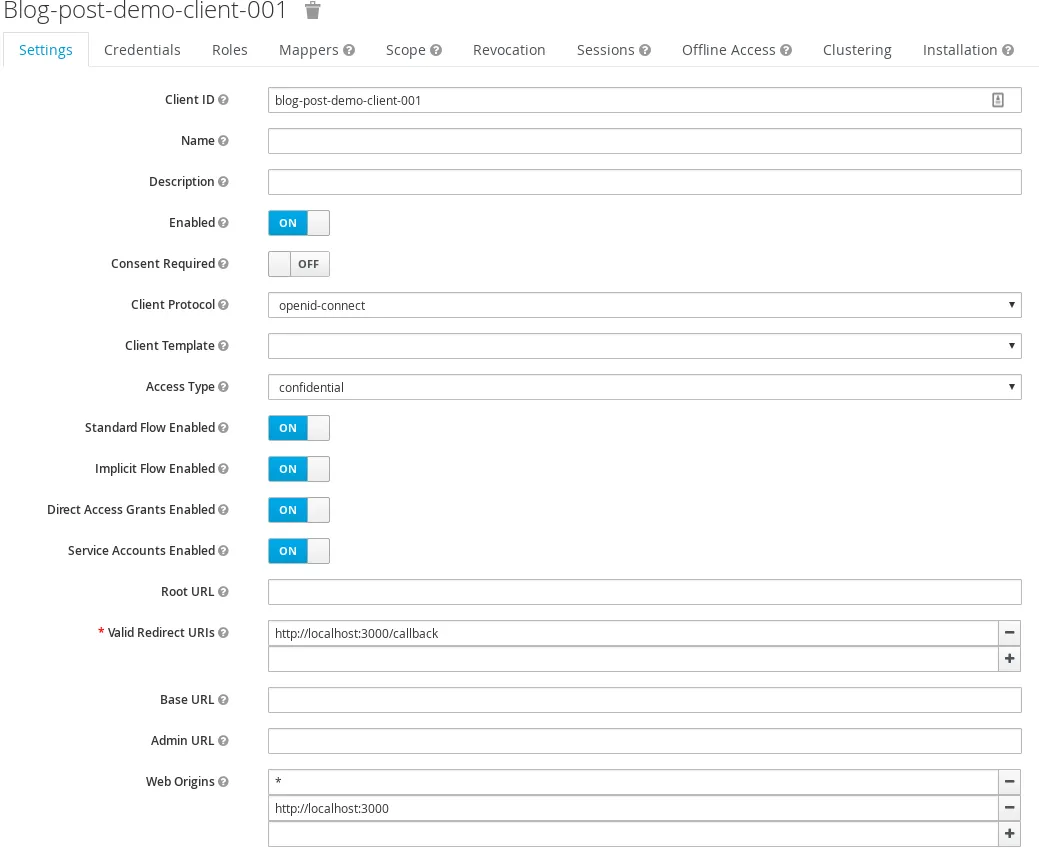Image resolution: width=1039 pixels, height=861 pixels.
Task: Click into the Base URL field
Action: [x=645, y=700]
